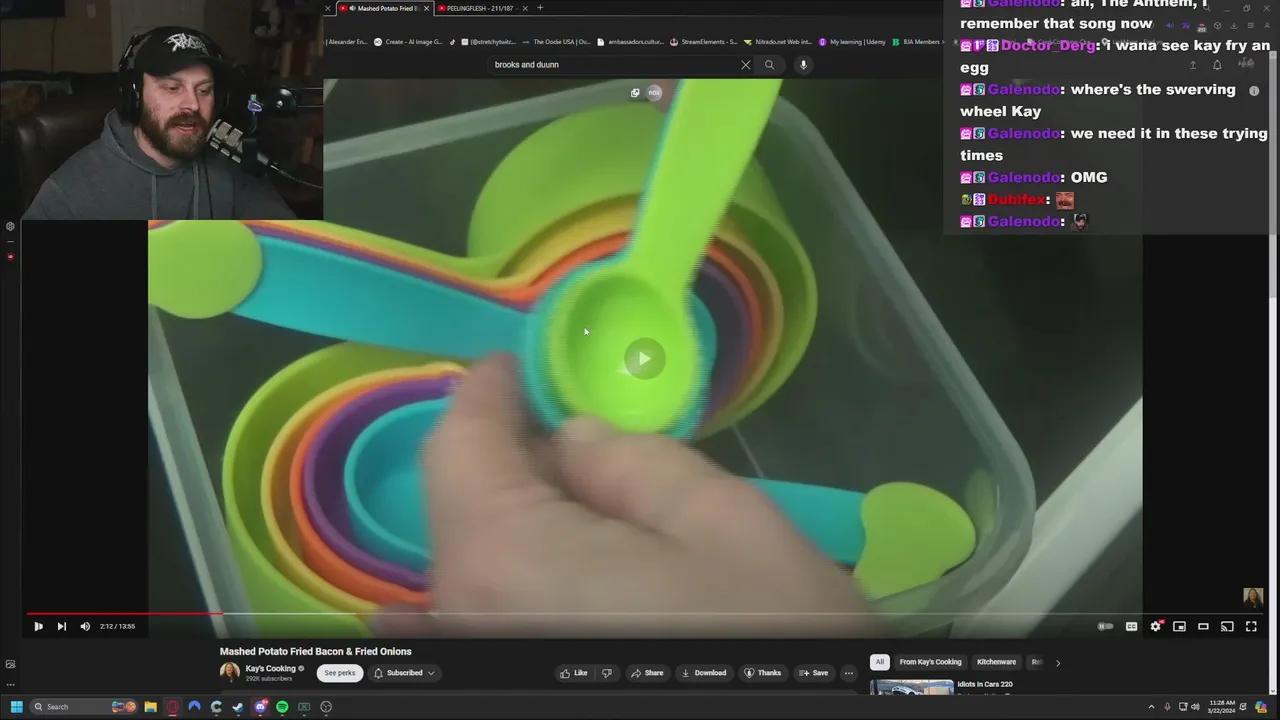Click the Cast icon on the player
The height and width of the screenshot is (720, 1280).
[x=1227, y=626]
